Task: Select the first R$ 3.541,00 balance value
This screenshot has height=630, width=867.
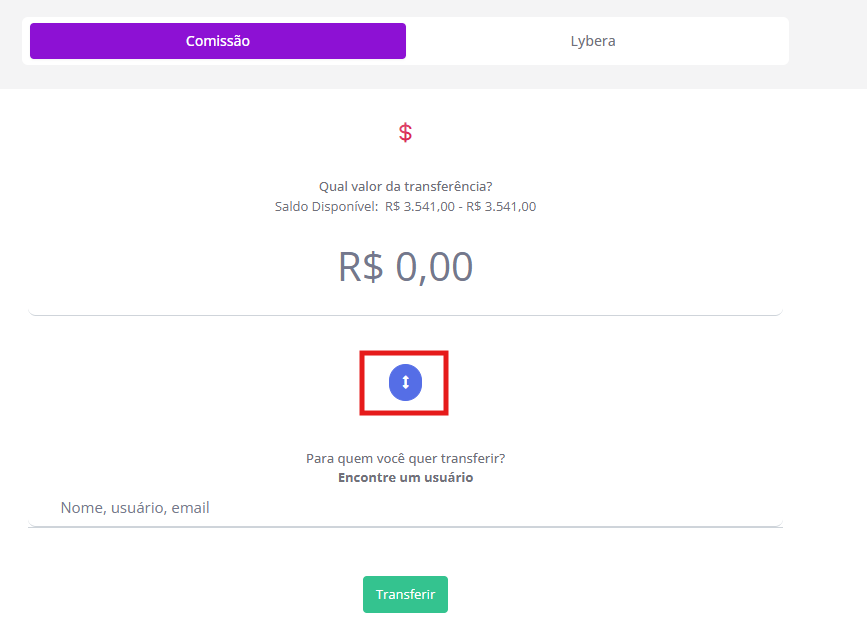Action: coord(419,207)
